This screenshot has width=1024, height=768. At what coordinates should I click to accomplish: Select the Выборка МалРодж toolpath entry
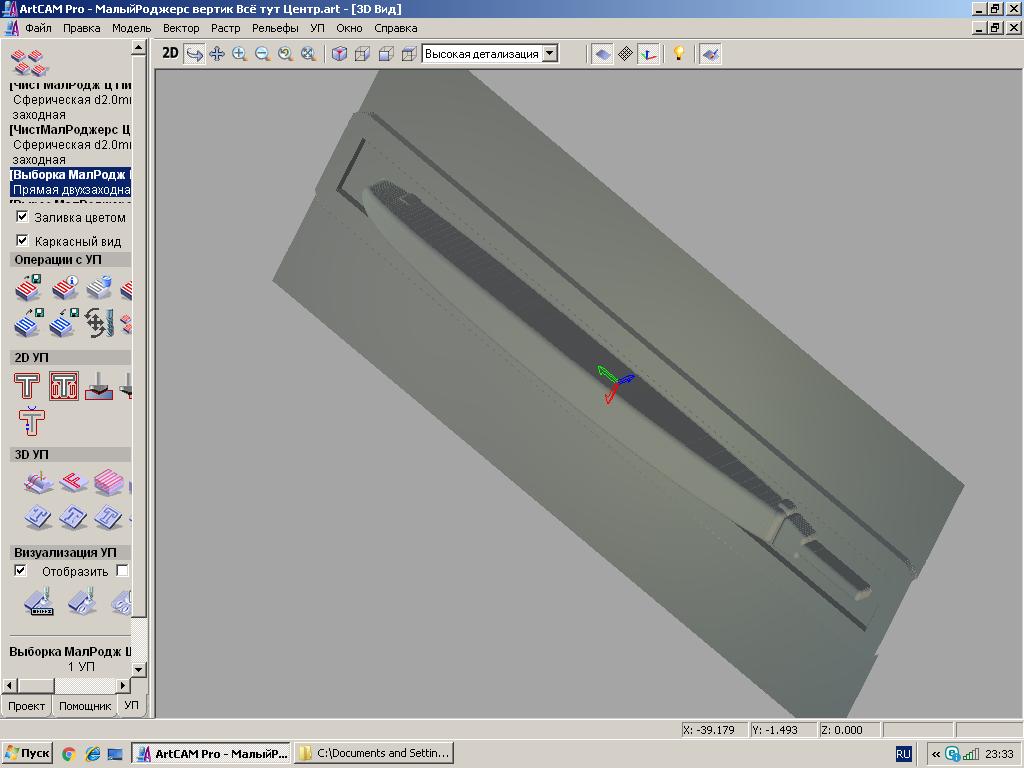(71, 175)
